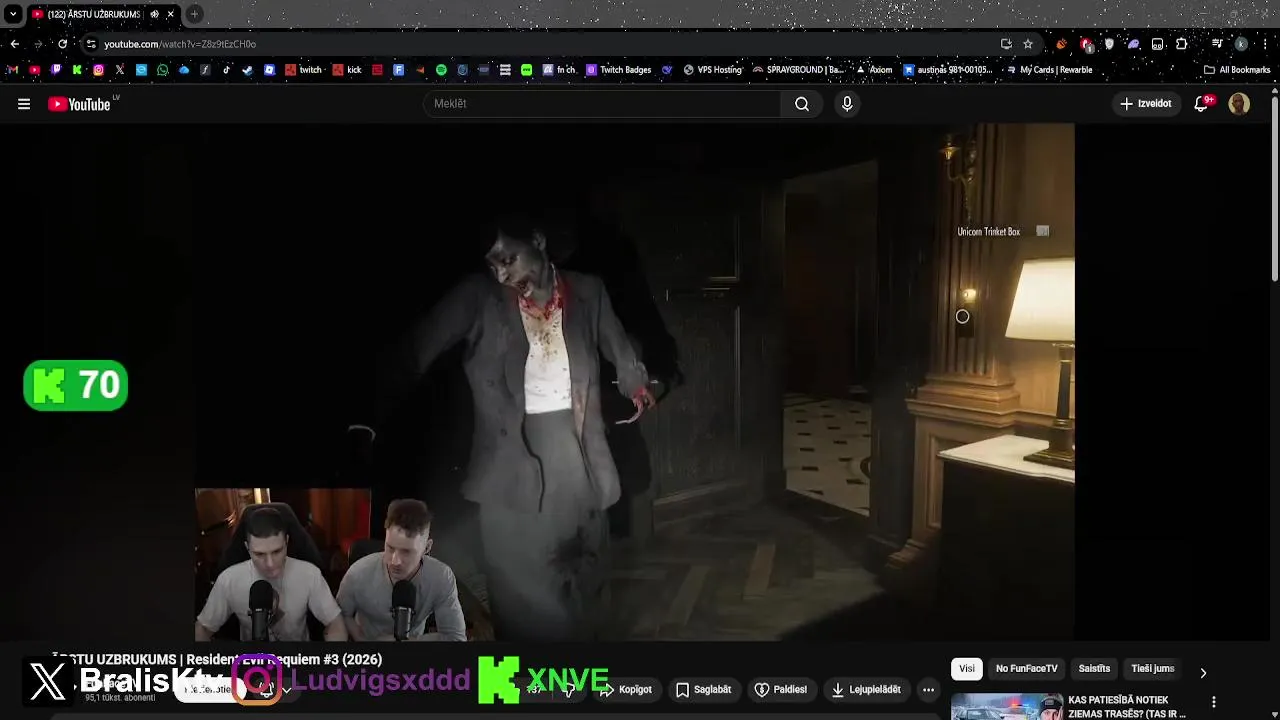This screenshot has width=1280, height=720.
Task: Open the media control icon in toolbar
Action: point(1217,44)
